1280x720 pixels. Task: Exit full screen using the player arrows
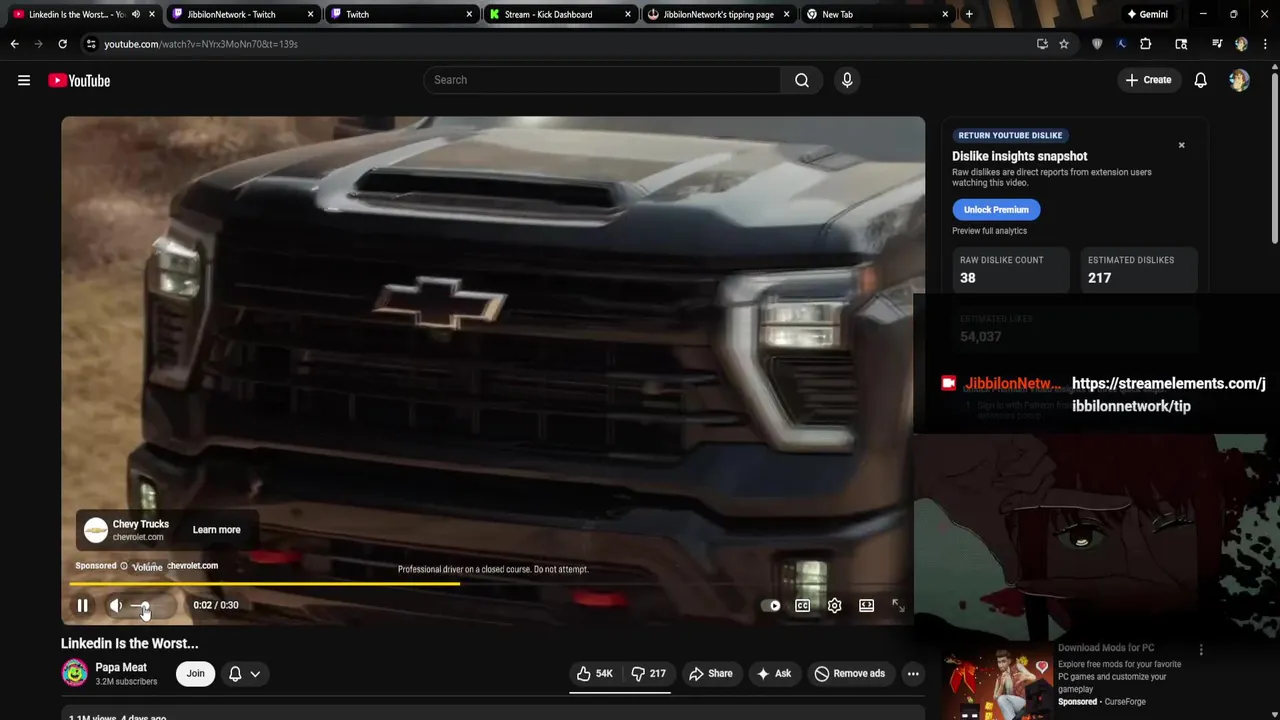tap(898, 605)
